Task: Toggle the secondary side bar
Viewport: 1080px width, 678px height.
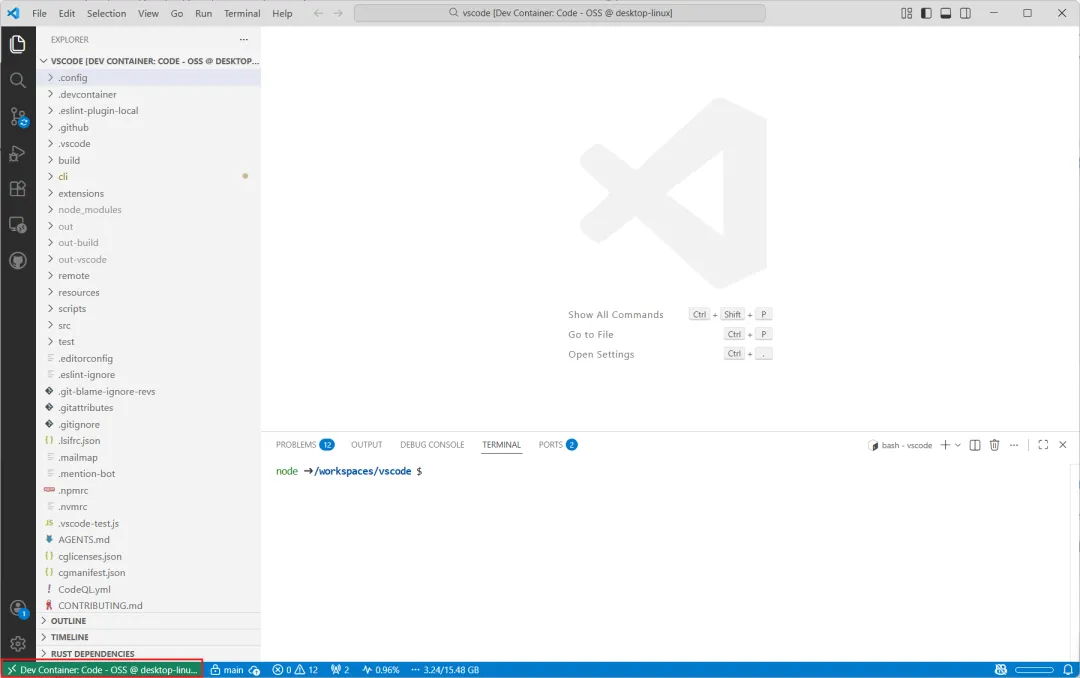Action: (966, 13)
